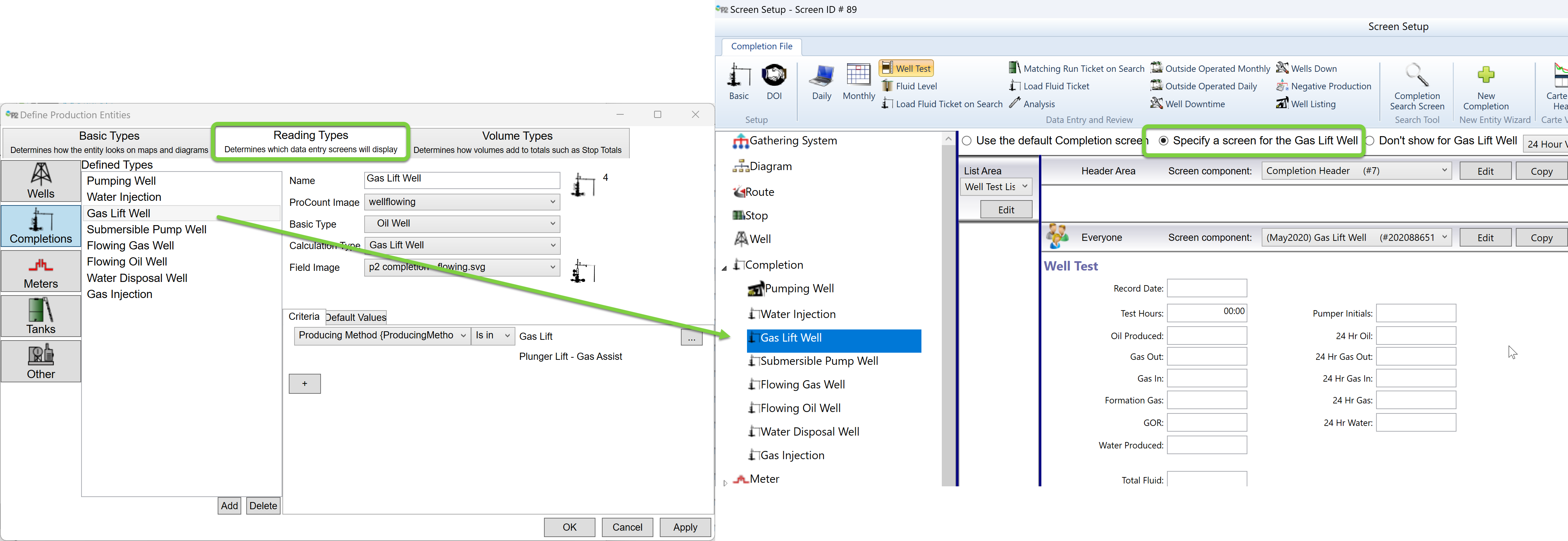Select the Meters entity category
This screenshot has width=1568, height=541.
[x=41, y=272]
